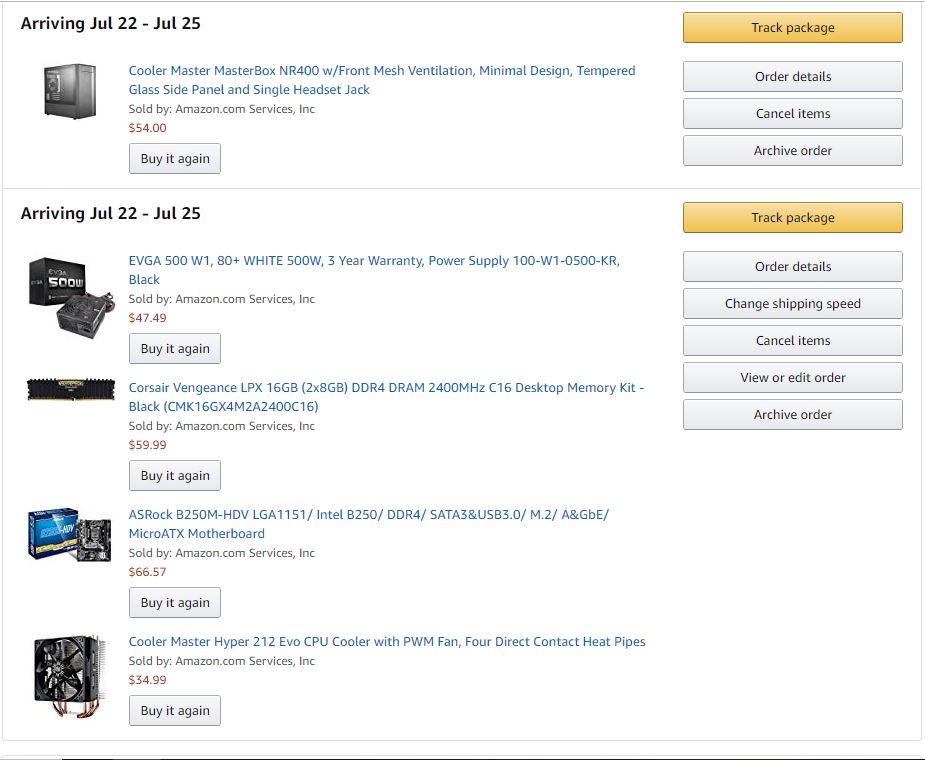Buy the Corsair Vengeance memory kit again
925x760 pixels.
coord(175,476)
